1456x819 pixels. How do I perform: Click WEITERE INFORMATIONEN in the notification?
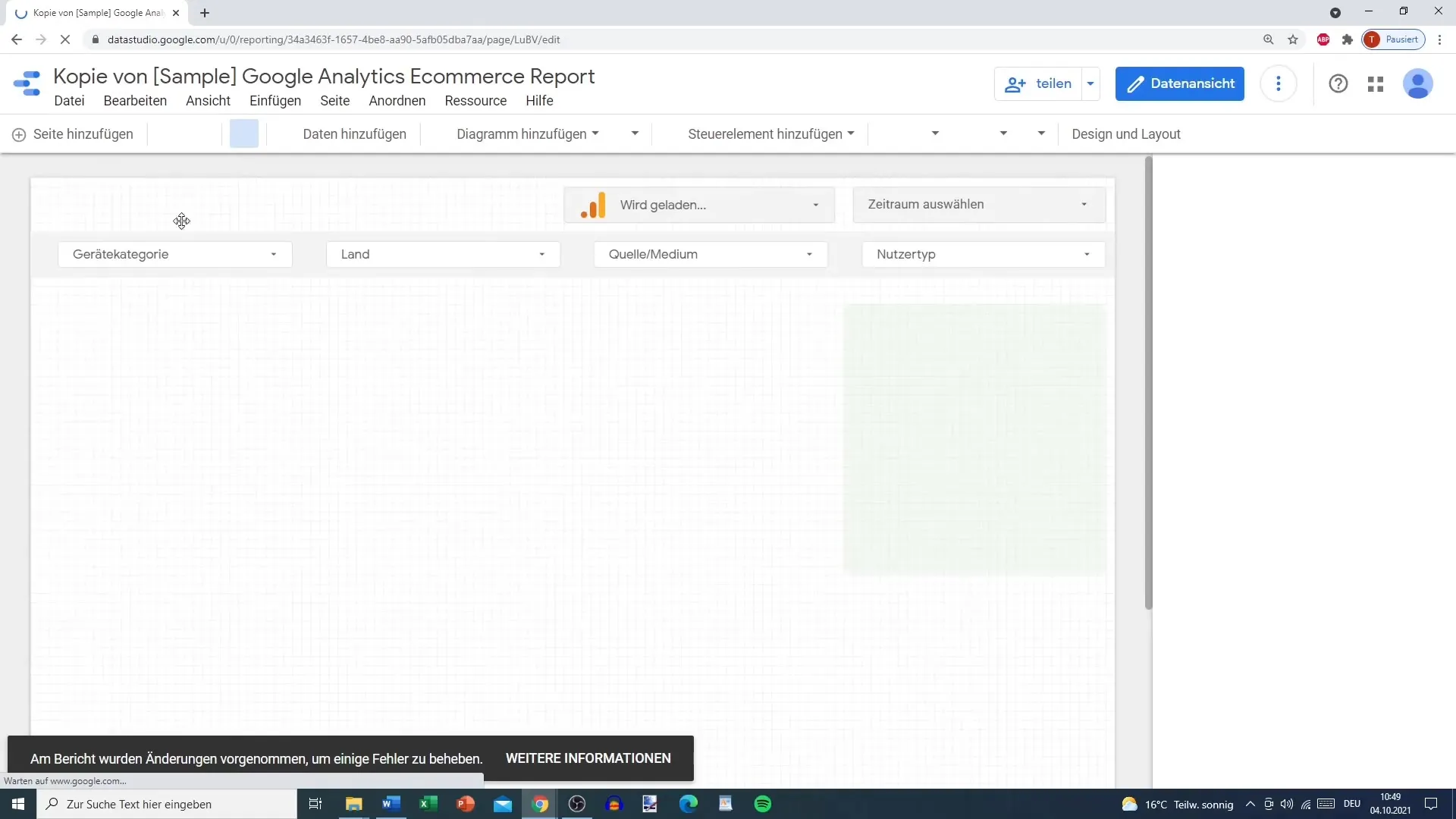tap(588, 758)
